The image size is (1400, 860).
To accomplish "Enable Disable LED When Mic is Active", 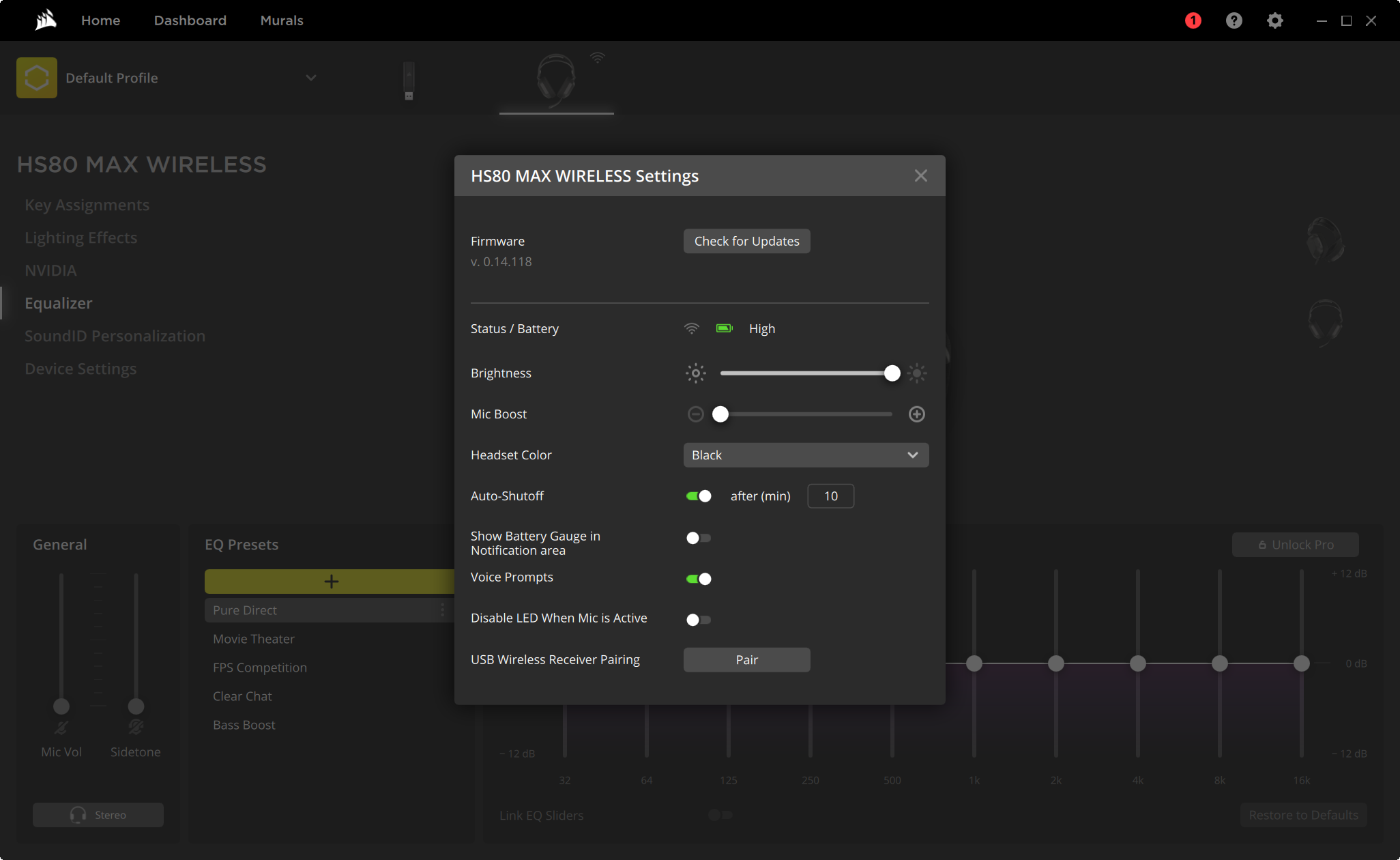I will [x=699, y=620].
